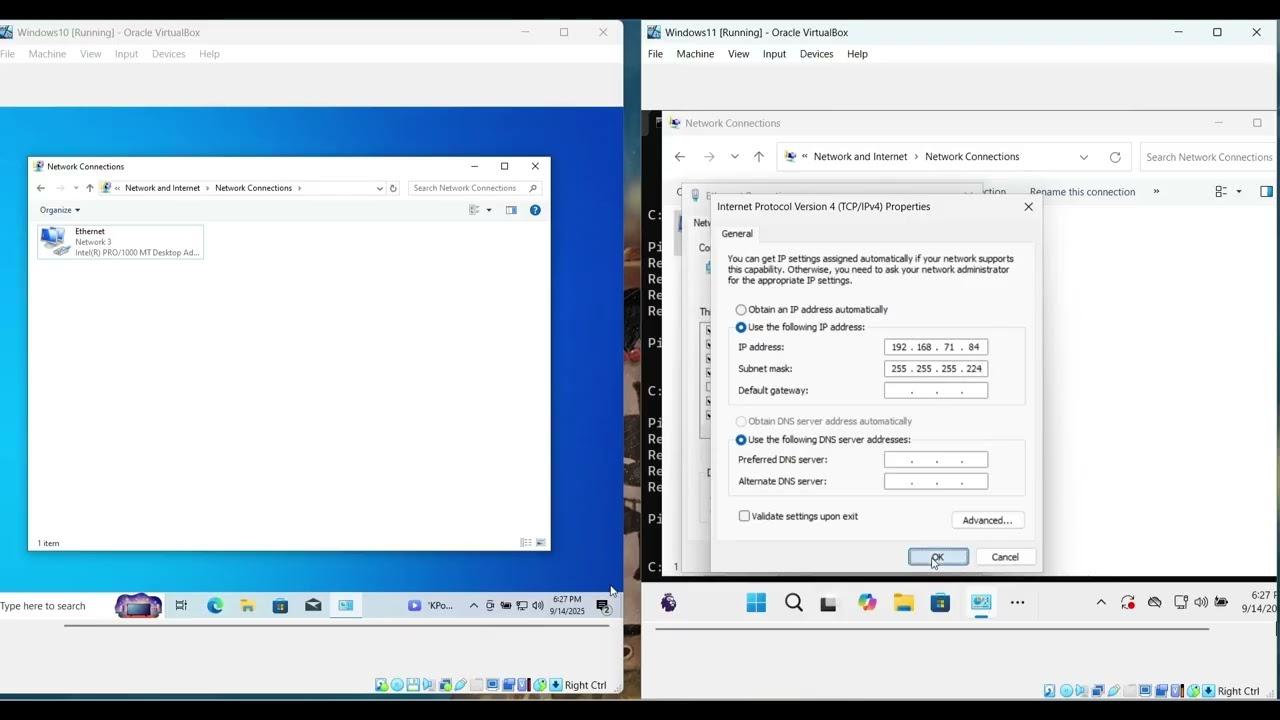Open Devices menu in Windows10 VirtualBox window
The image size is (1280, 720).
coord(168,54)
